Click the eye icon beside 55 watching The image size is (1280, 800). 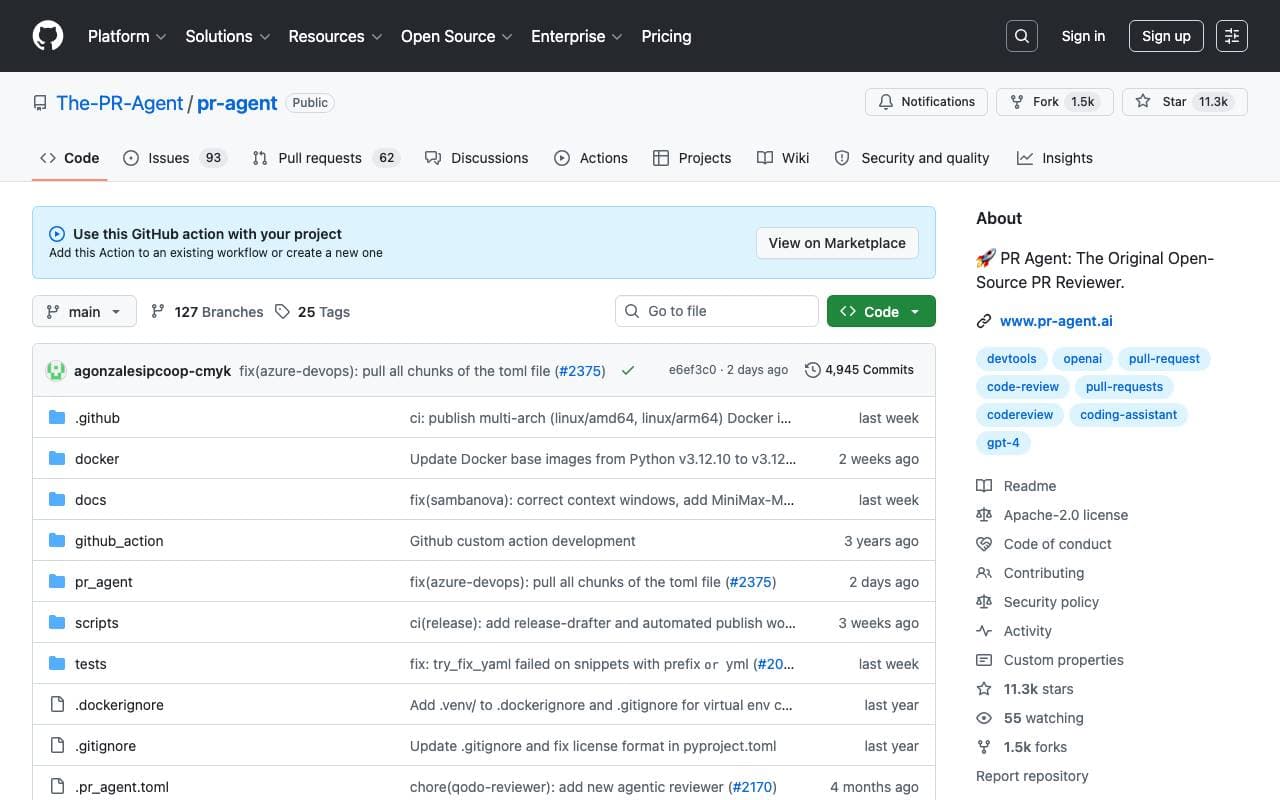click(984, 718)
